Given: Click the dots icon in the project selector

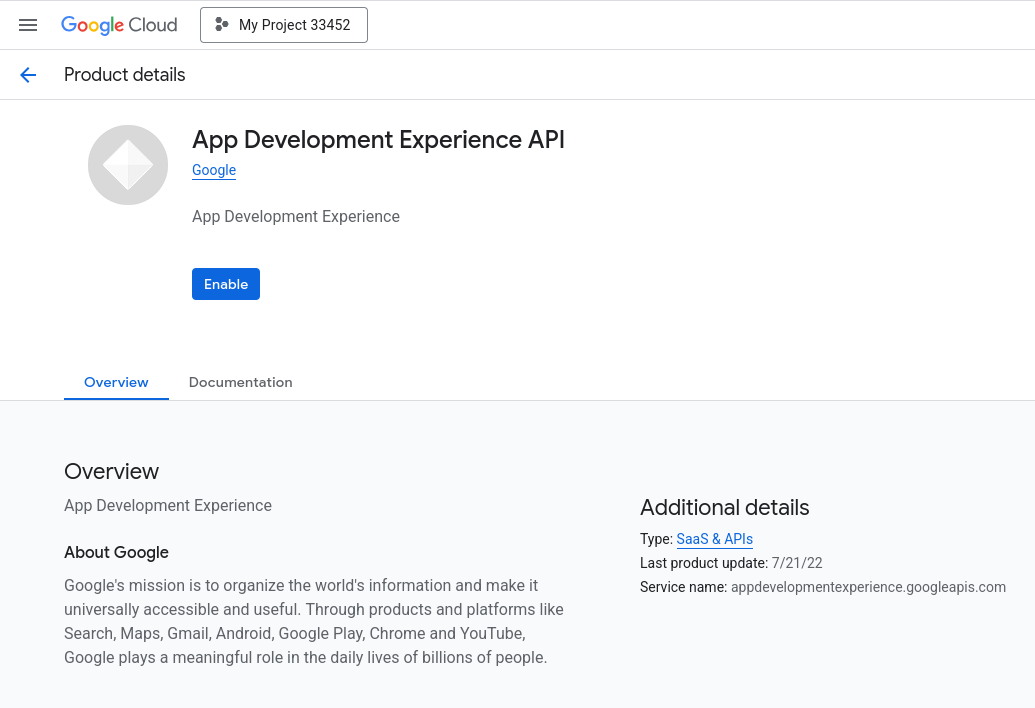Looking at the screenshot, I should [222, 25].
